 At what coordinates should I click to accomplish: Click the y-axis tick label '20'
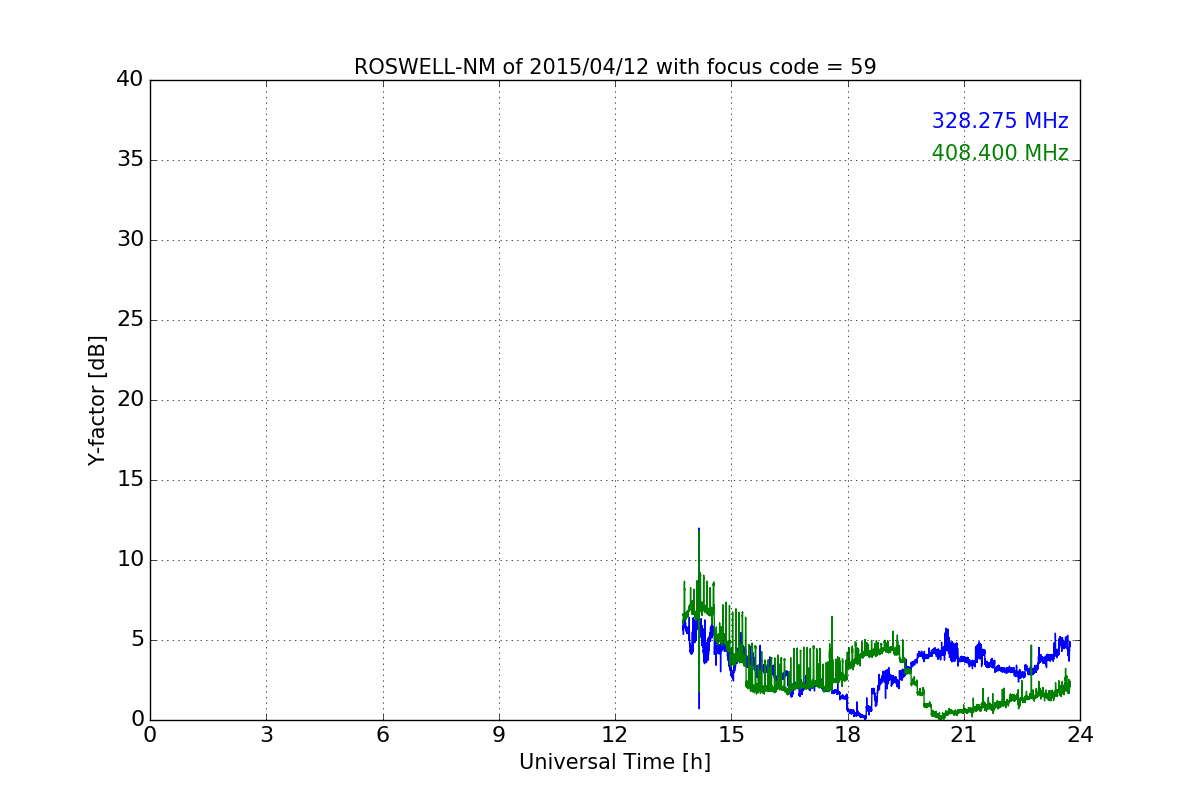[x=130, y=400]
